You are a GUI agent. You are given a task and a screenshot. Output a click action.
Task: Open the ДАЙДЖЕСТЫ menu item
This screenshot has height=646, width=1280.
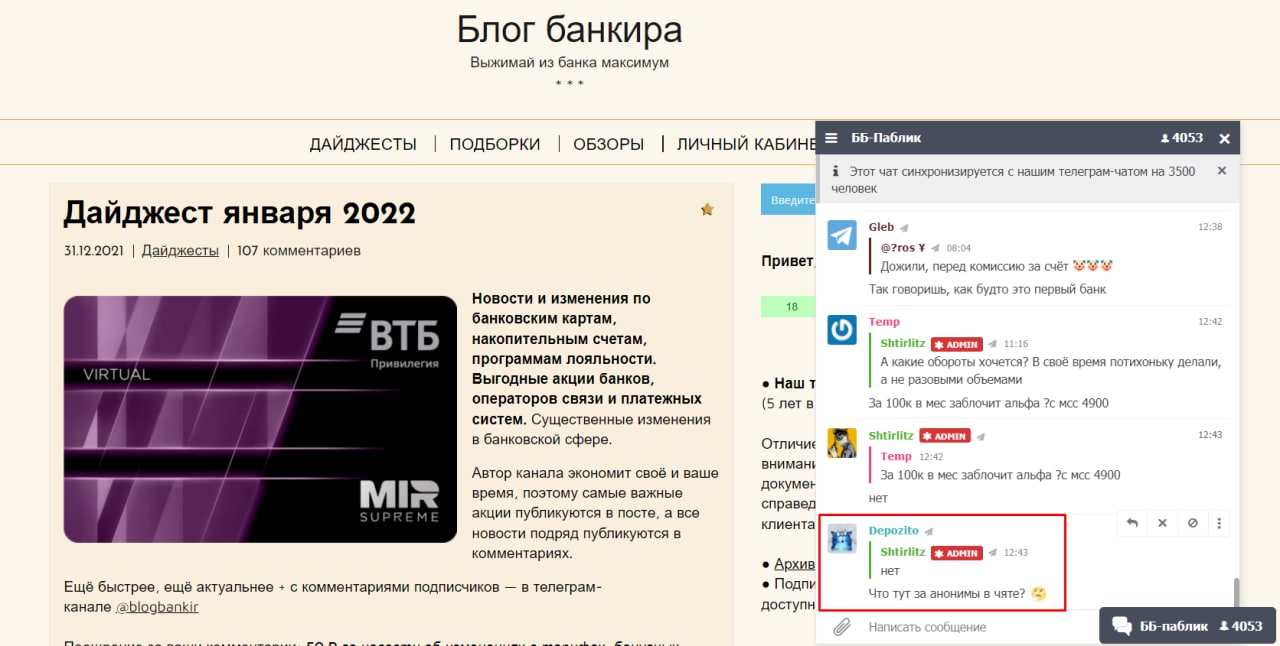coord(363,144)
